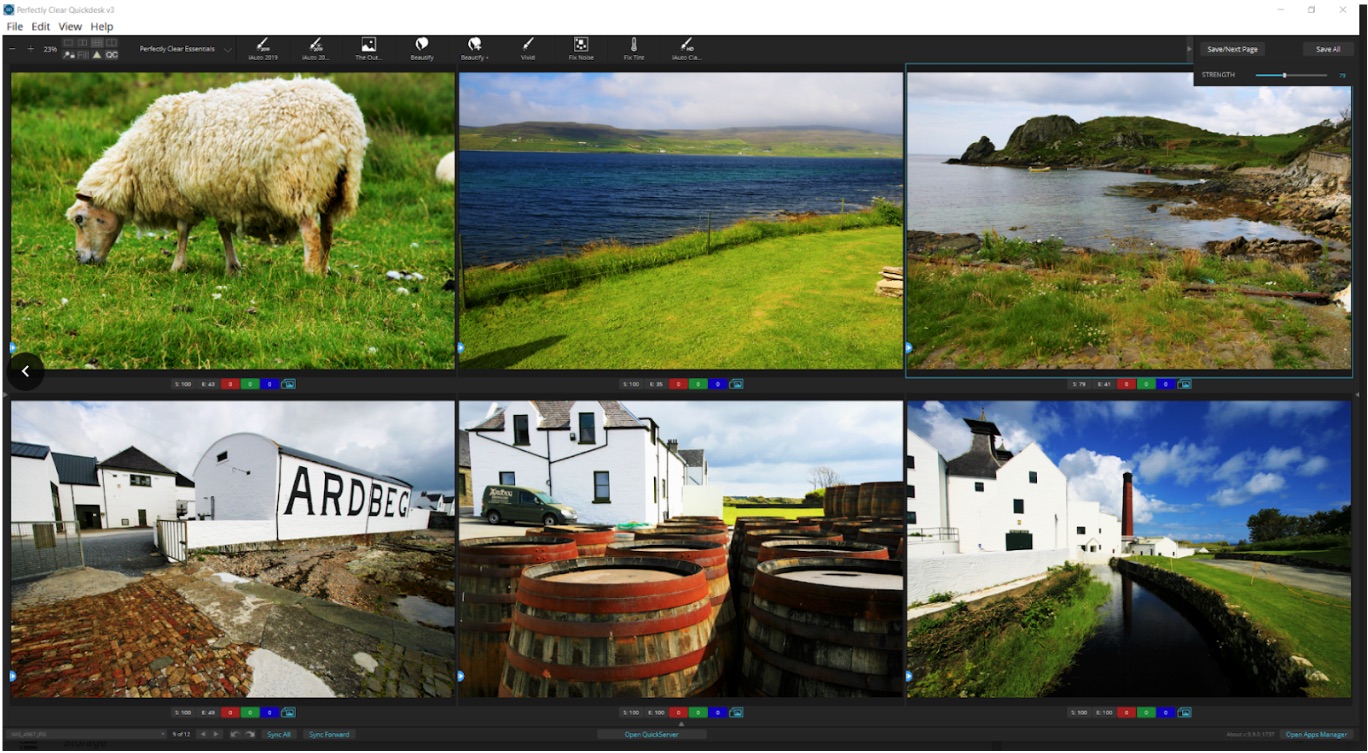Open the Perfectly Clear Essentials preset dropdown

point(185,49)
